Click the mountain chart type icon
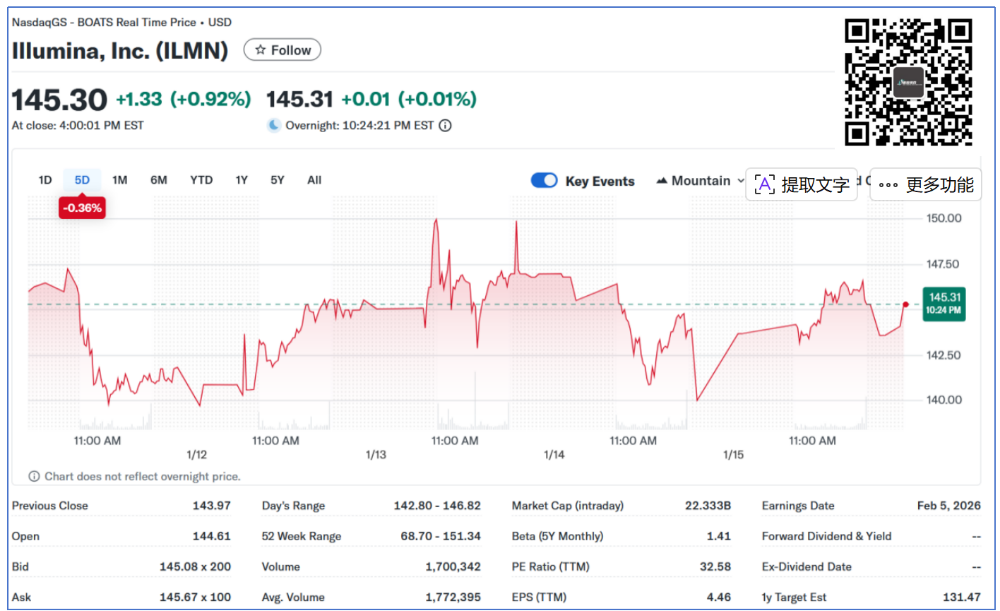This screenshot has height=611, width=1000. click(662, 181)
